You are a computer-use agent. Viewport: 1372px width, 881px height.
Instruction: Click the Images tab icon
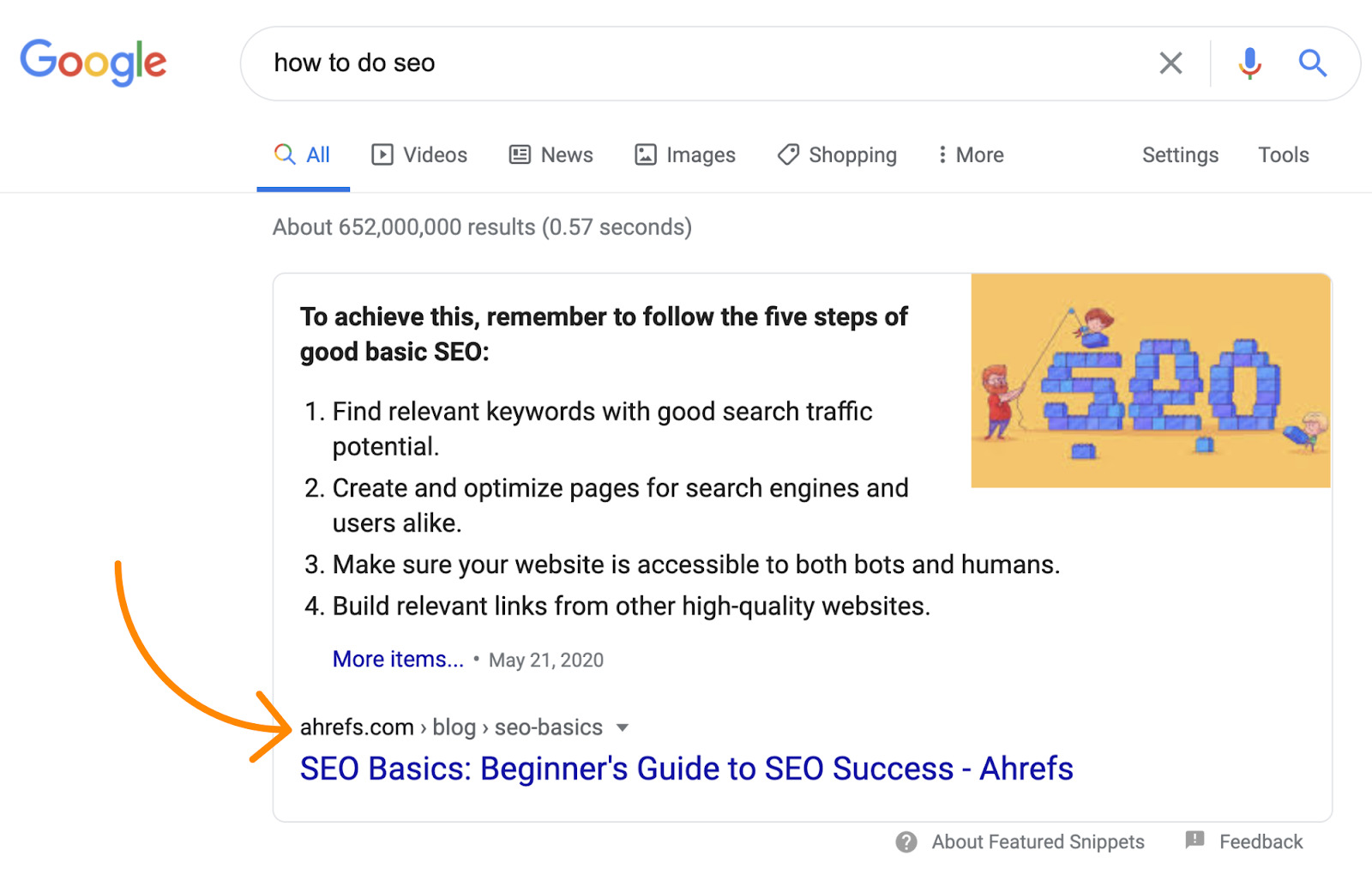click(x=645, y=154)
